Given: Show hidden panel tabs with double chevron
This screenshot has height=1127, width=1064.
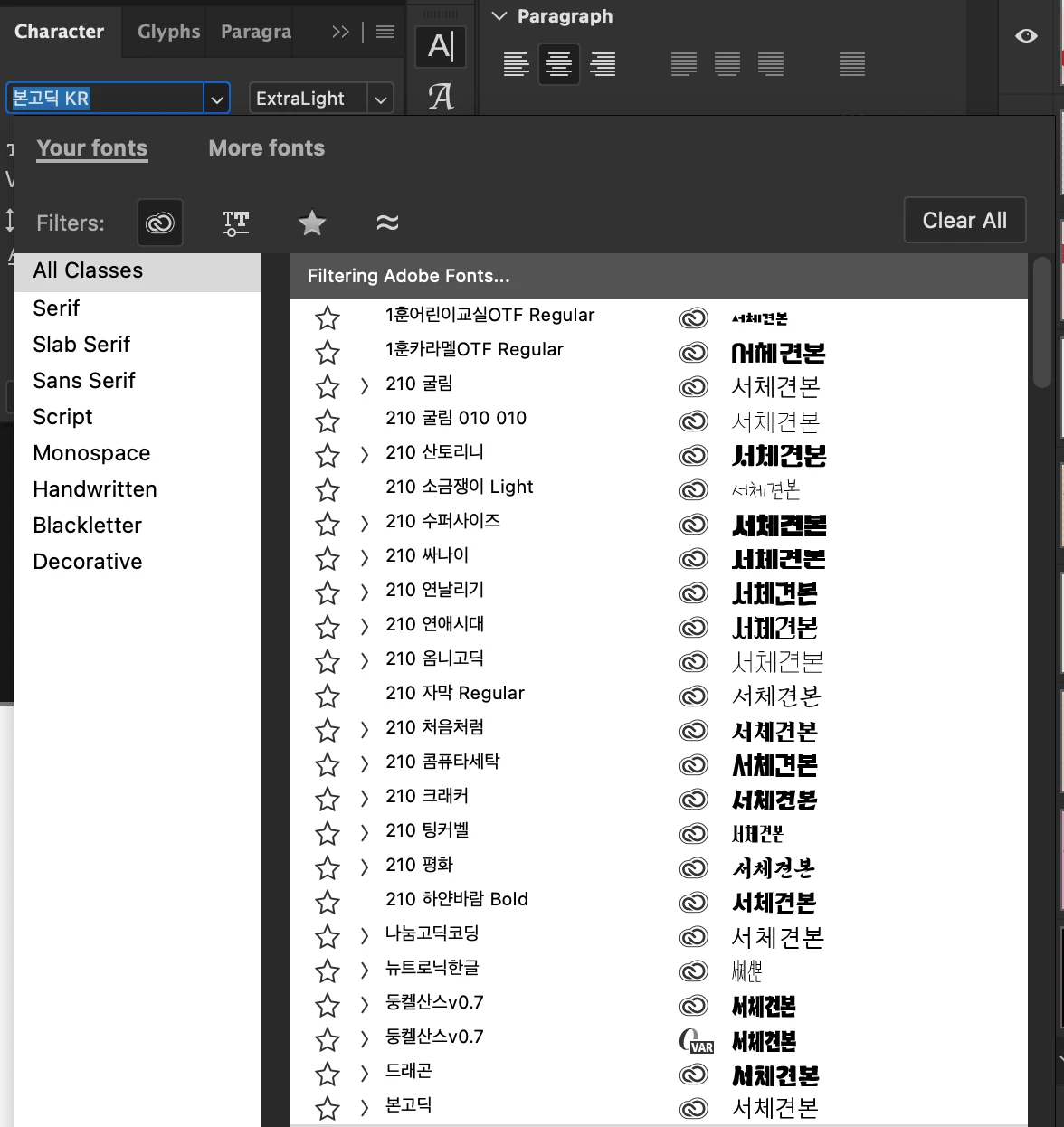Looking at the screenshot, I should pos(340,33).
